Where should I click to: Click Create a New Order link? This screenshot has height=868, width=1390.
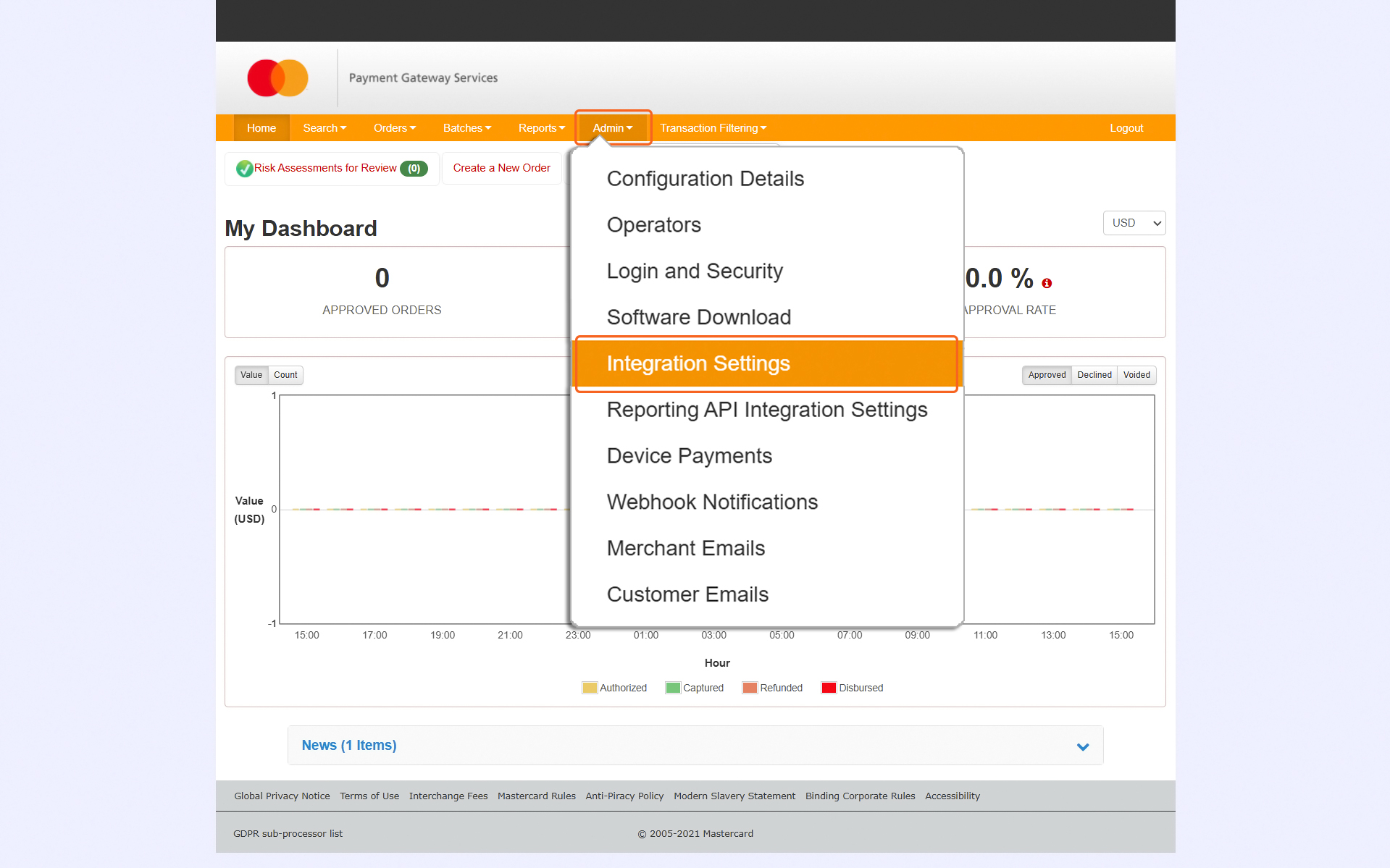click(x=501, y=168)
